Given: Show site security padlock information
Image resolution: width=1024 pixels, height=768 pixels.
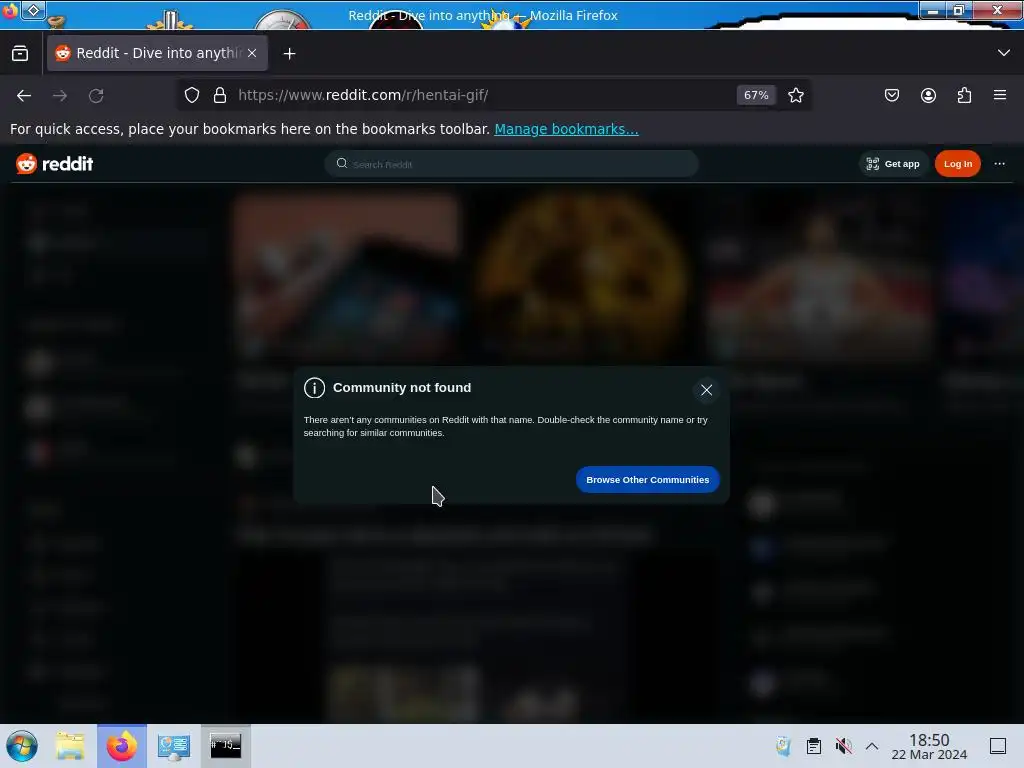Looking at the screenshot, I should point(220,95).
